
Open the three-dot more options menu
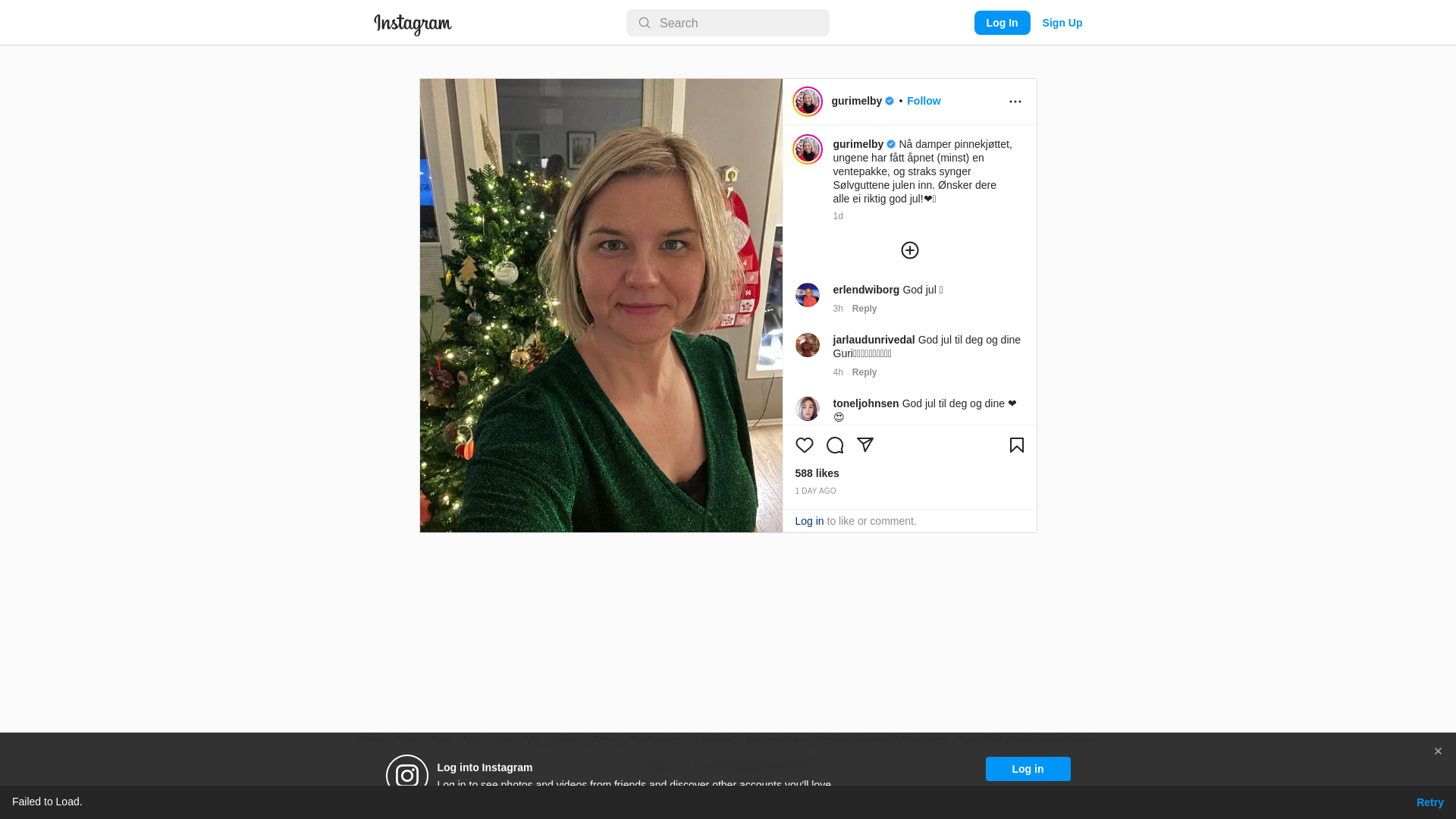1015,102
